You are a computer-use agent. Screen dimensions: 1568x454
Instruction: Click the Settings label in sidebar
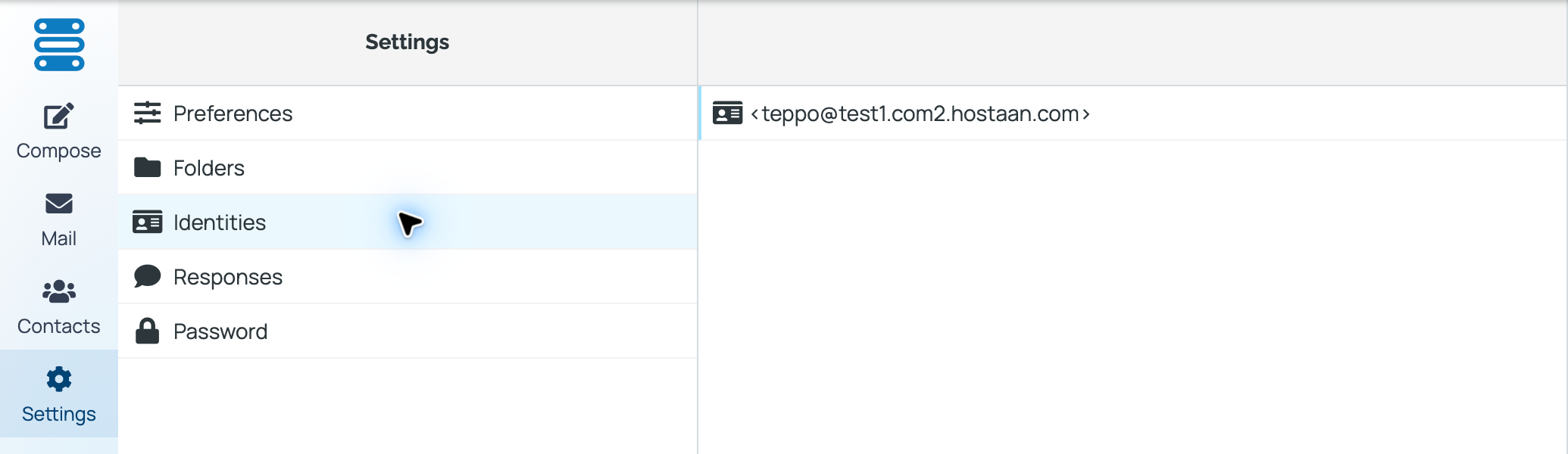click(59, 414)
